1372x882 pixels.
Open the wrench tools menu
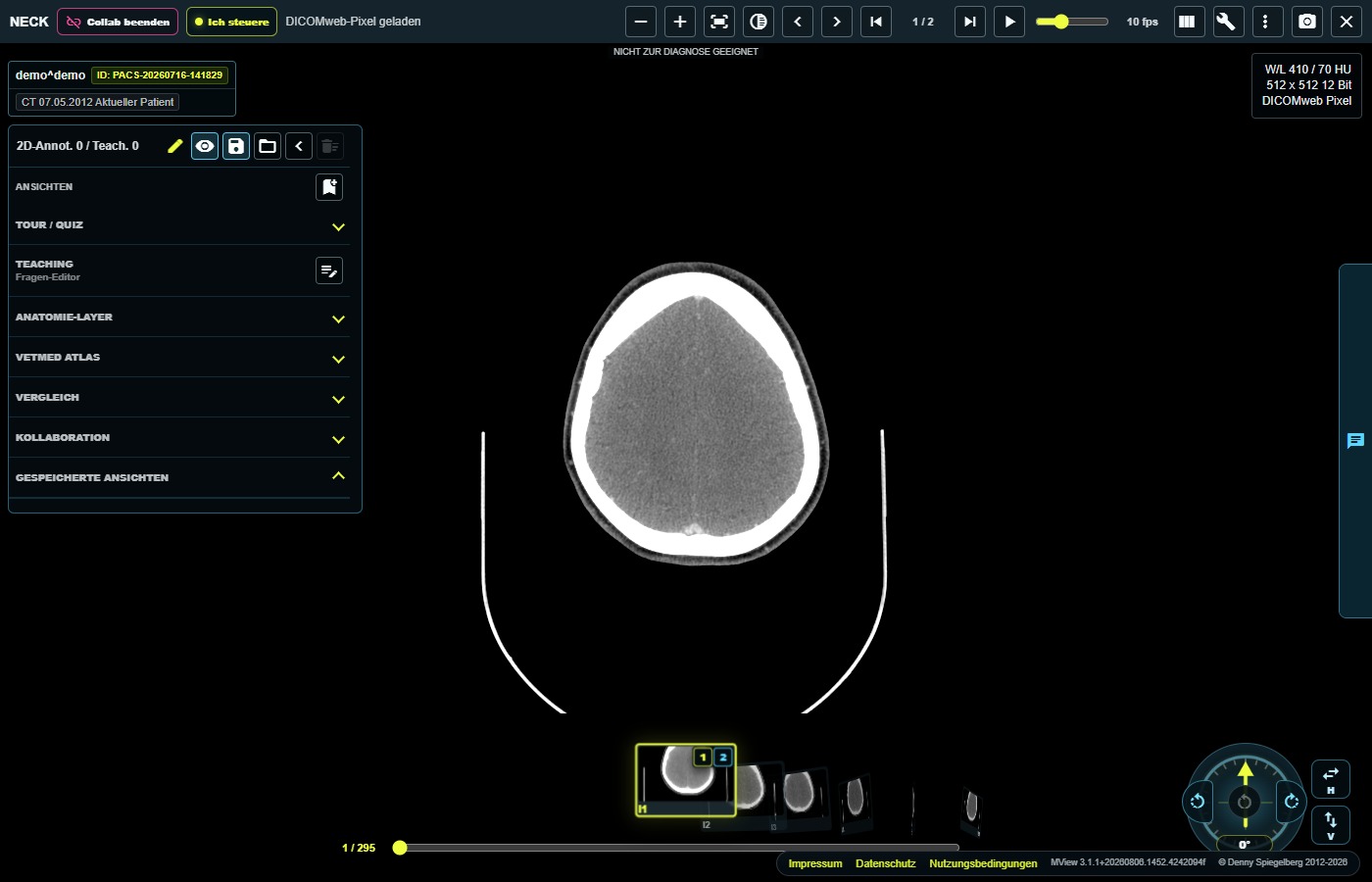coord(1226,22)
